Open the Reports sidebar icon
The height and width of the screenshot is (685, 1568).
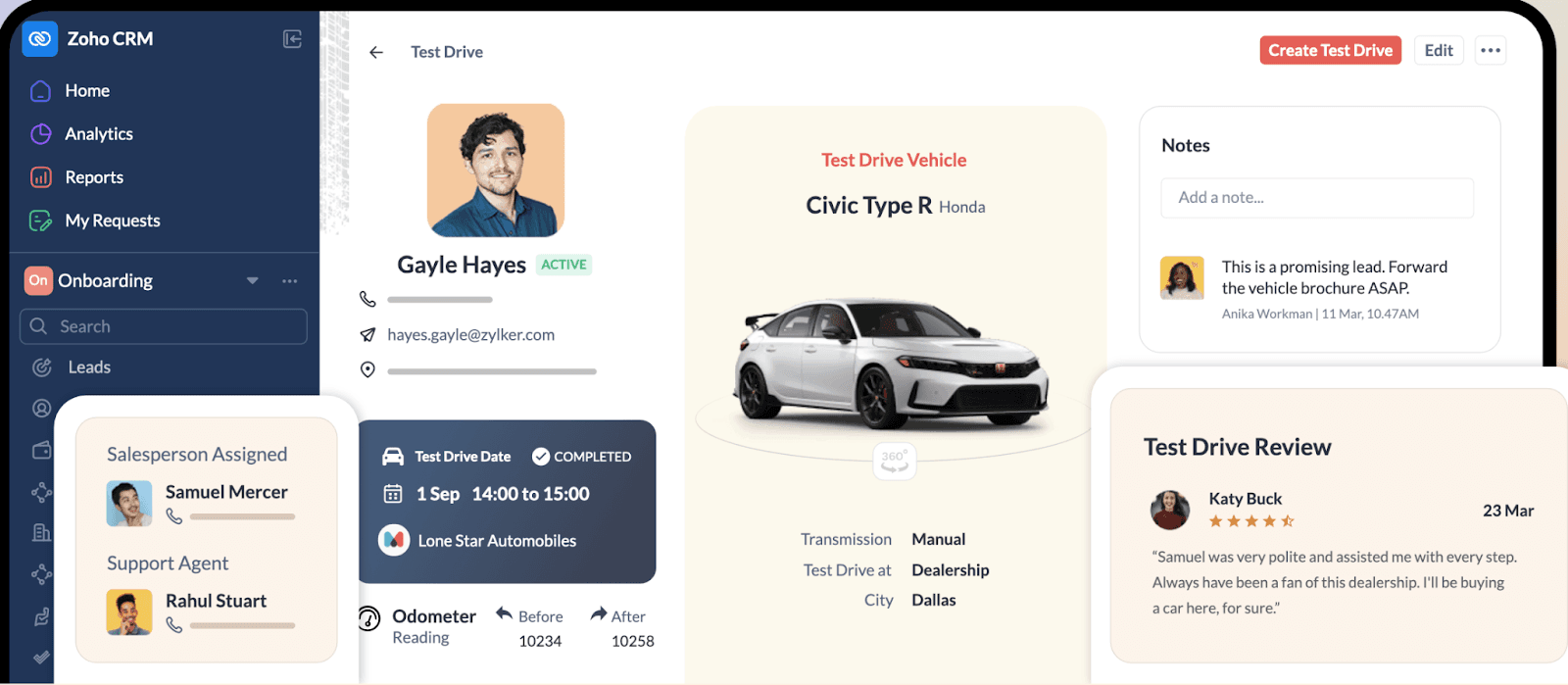click(40, 177)
